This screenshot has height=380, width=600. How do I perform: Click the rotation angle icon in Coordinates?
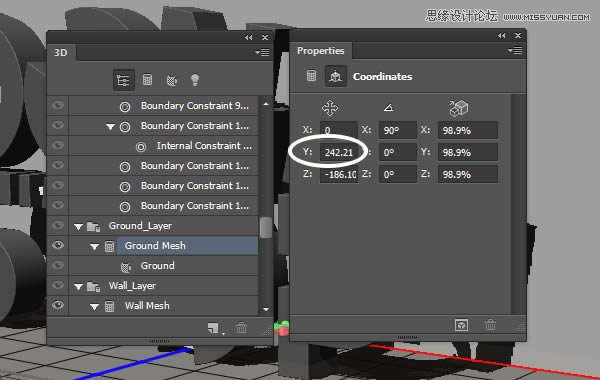coord(388,108)
